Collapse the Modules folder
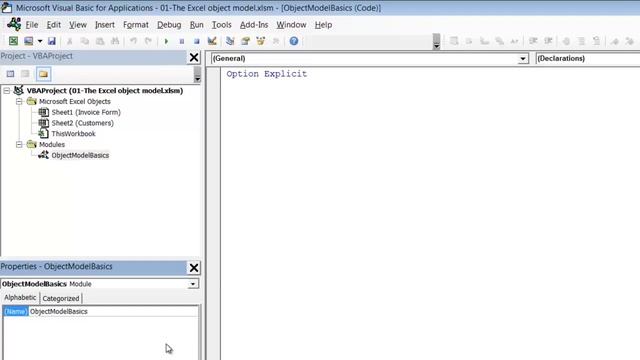This screenshot has width=640, height=360. (x=19, y=144)
